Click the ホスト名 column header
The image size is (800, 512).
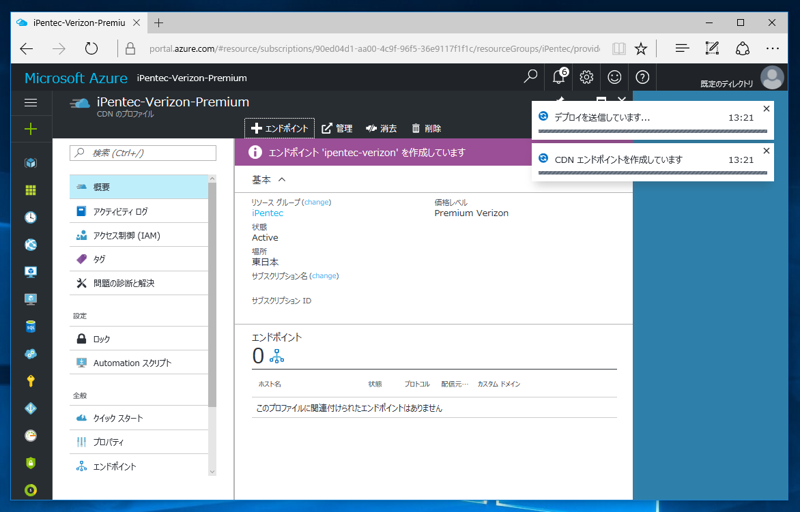tap(270, 384)
